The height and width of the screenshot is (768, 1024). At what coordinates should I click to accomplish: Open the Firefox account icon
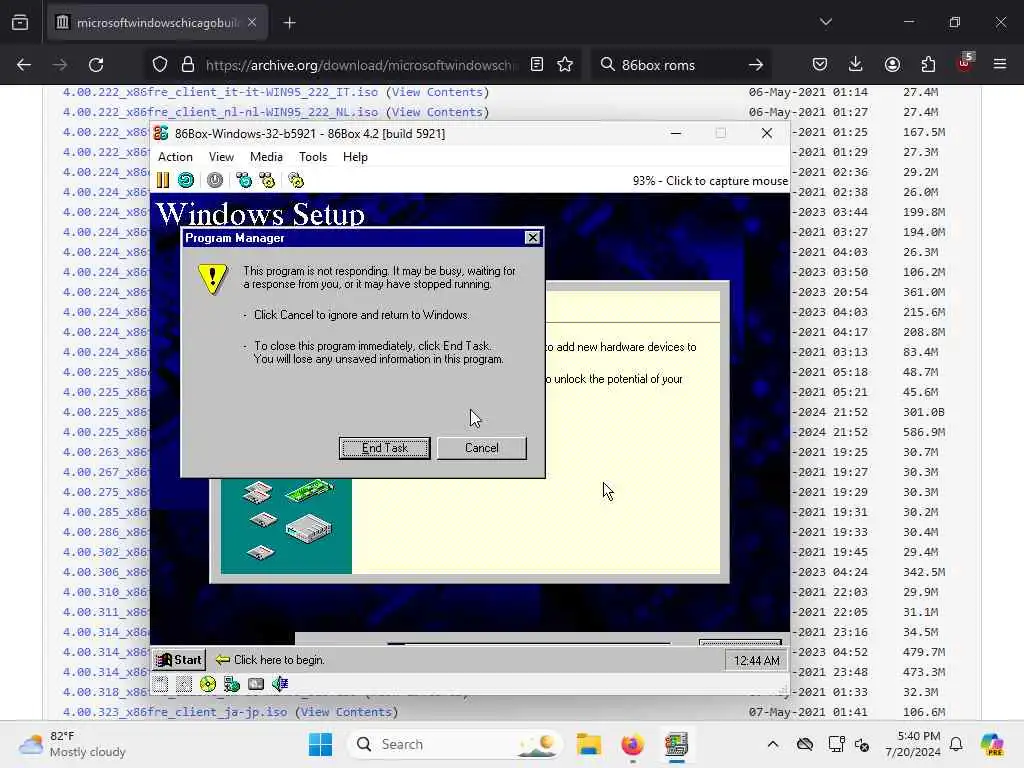[x=892, y=65]
